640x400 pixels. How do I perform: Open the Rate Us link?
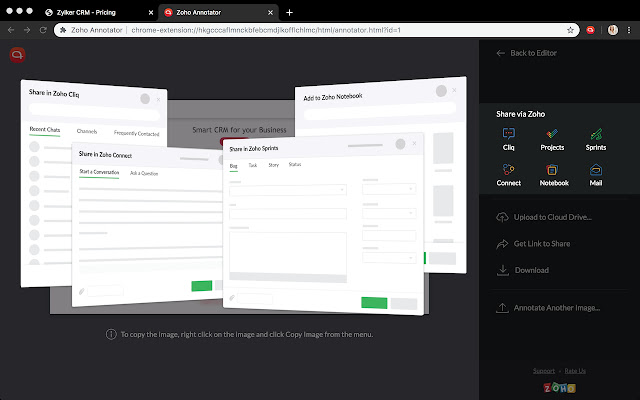point(574,371)
